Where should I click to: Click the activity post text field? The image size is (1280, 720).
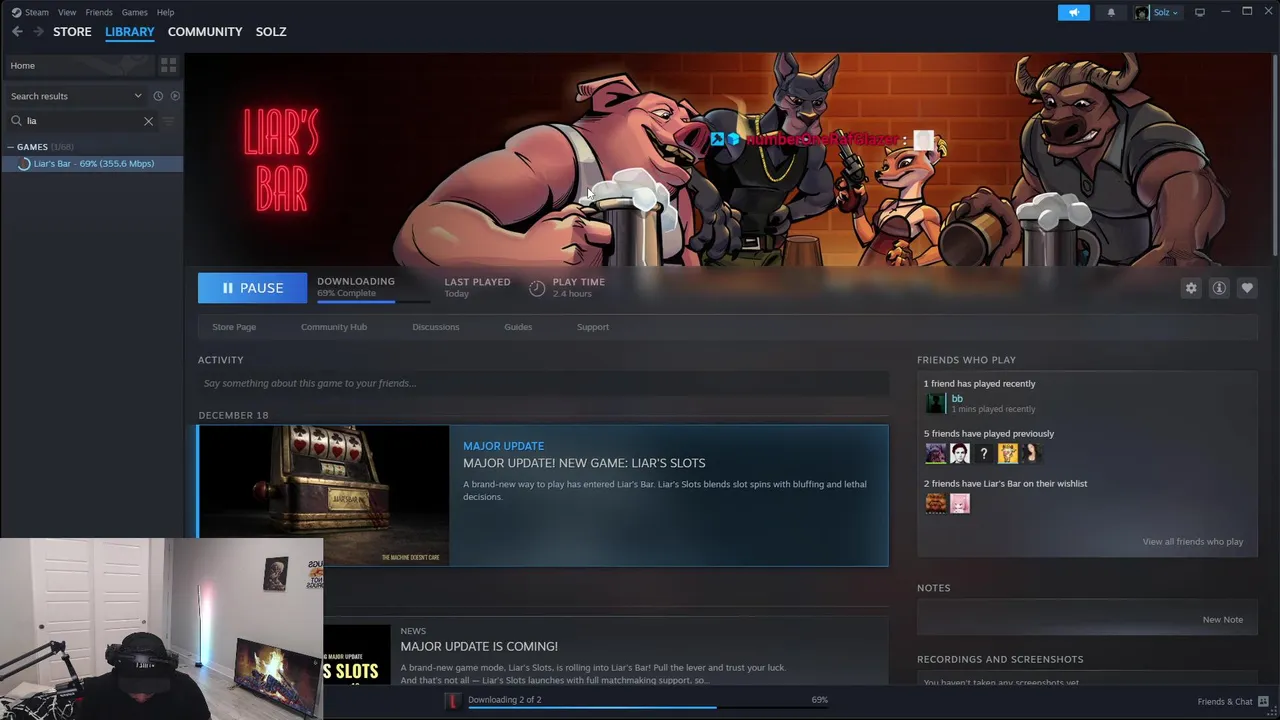[543, 383]
